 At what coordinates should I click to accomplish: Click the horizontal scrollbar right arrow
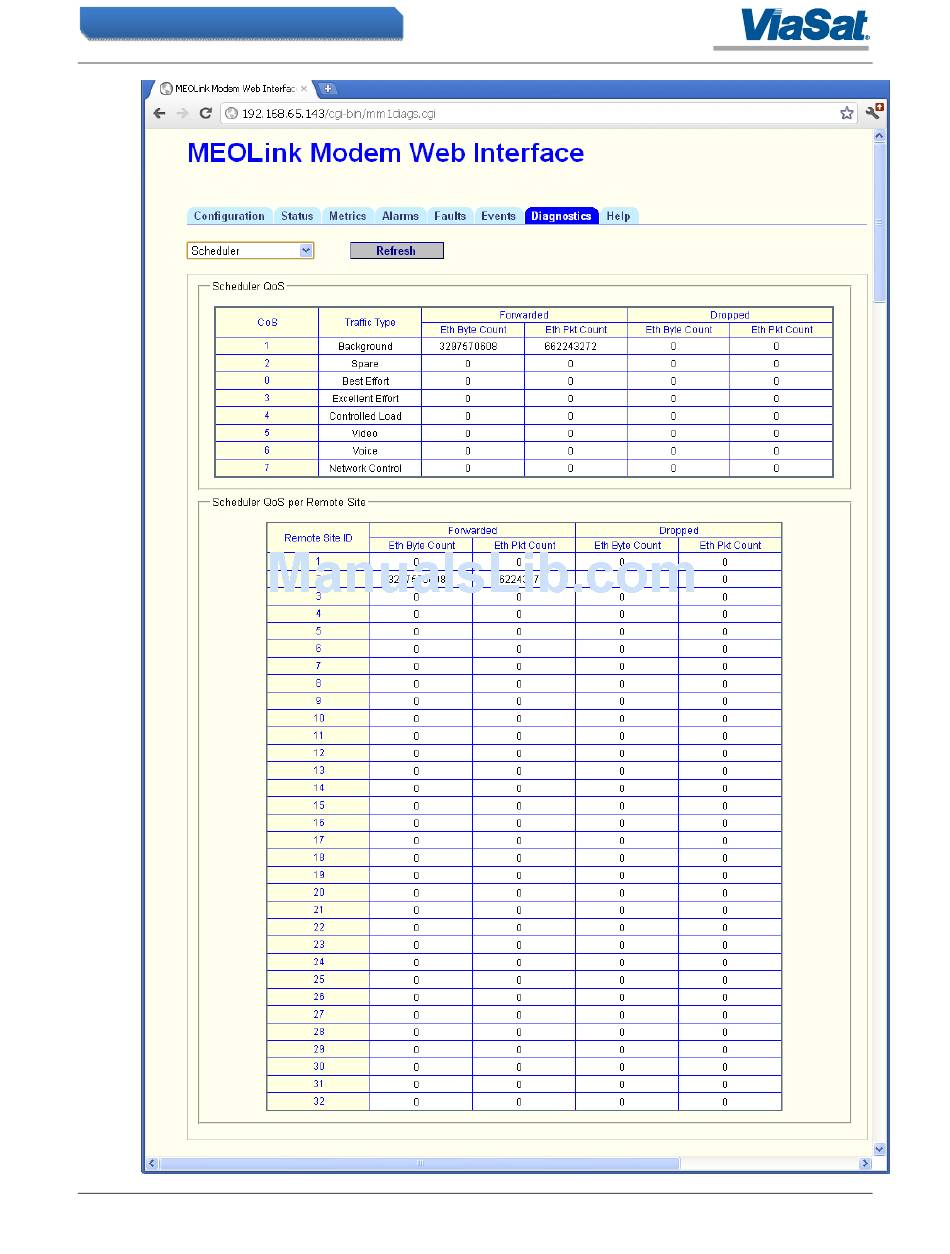click(x=866, y=1164)
